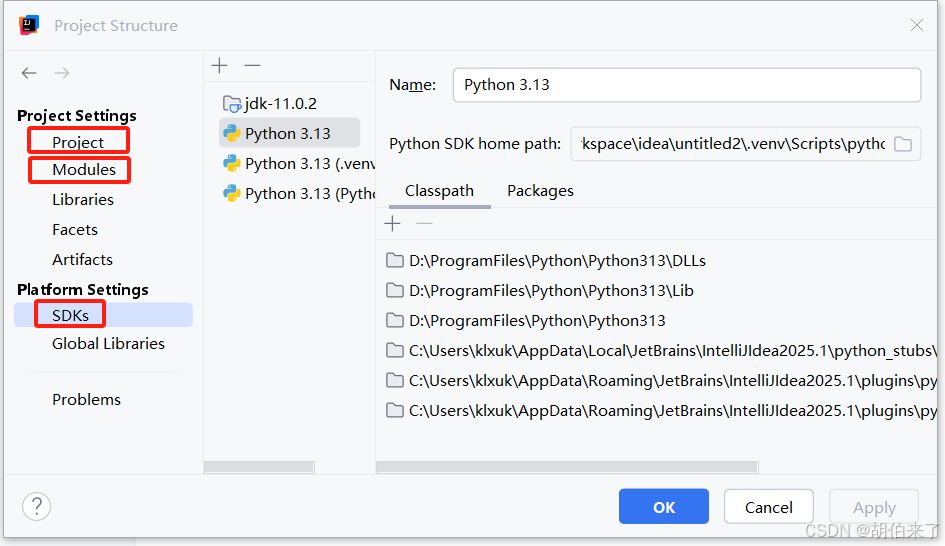
Task: Select D:\ProgramFiles\Python\Python313\DLLs path
Action: [x=557, y=260]
